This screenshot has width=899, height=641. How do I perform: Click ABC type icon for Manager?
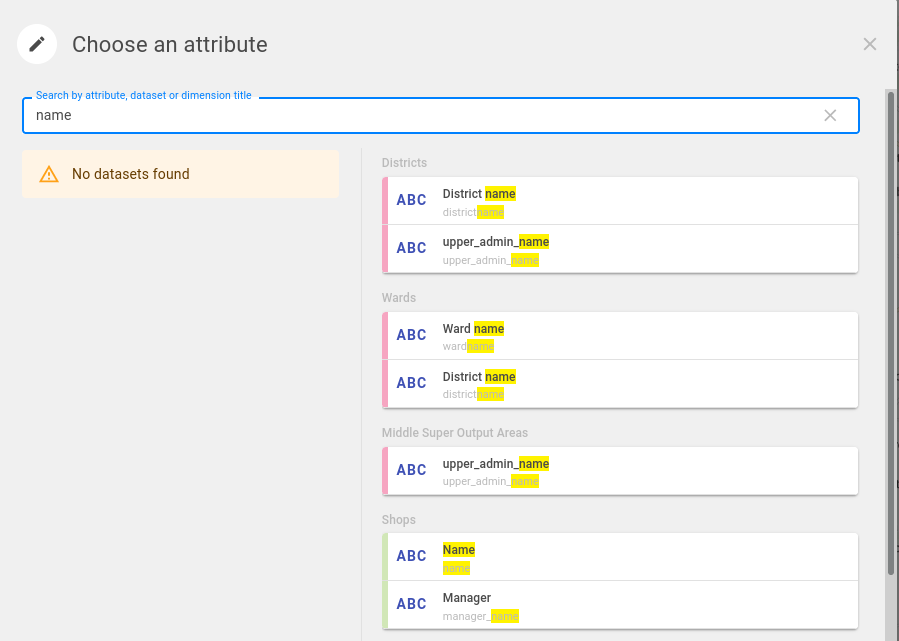411,605
